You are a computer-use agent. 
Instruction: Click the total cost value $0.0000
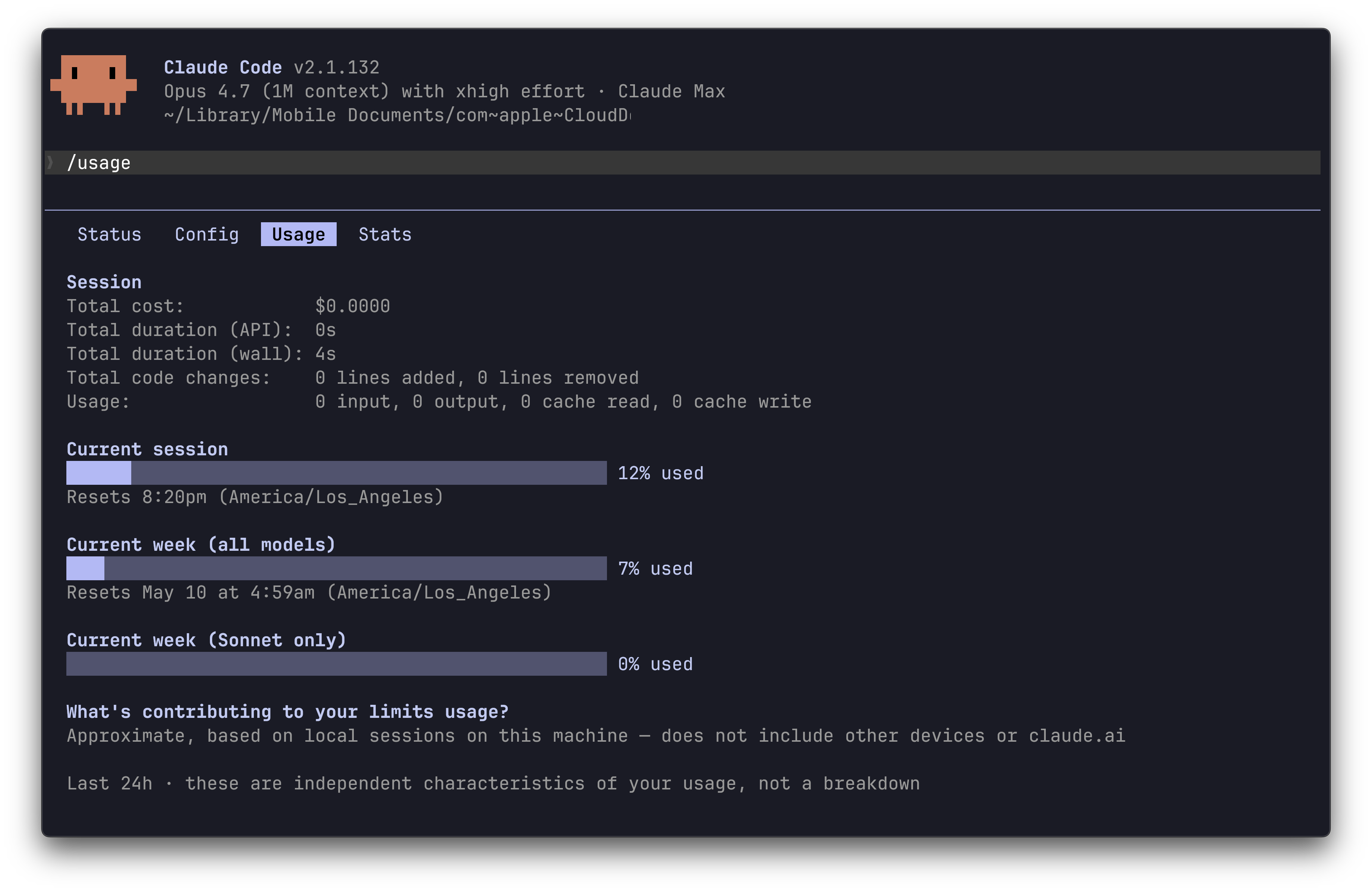click(353, 306)
